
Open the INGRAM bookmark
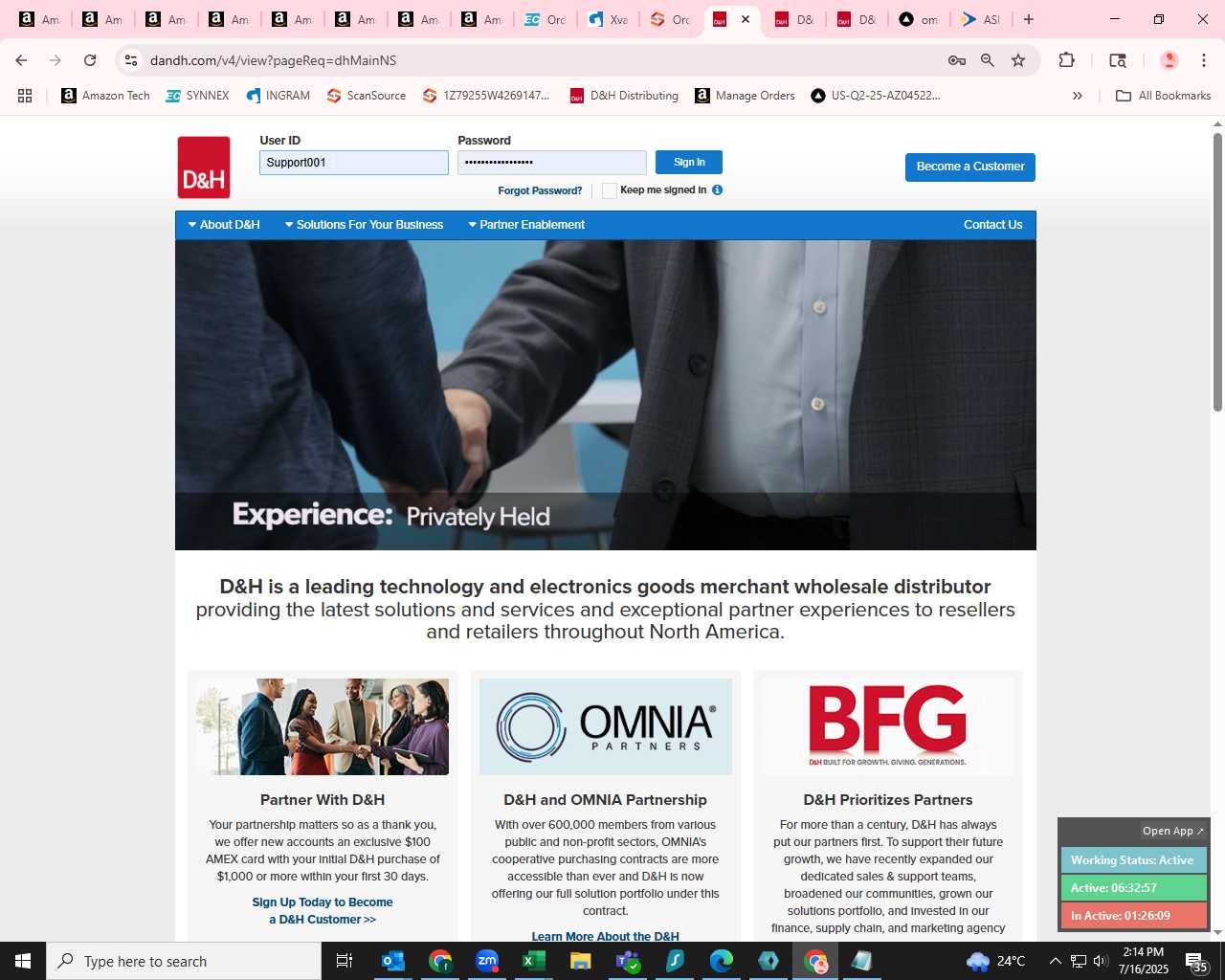click(278, 96)
